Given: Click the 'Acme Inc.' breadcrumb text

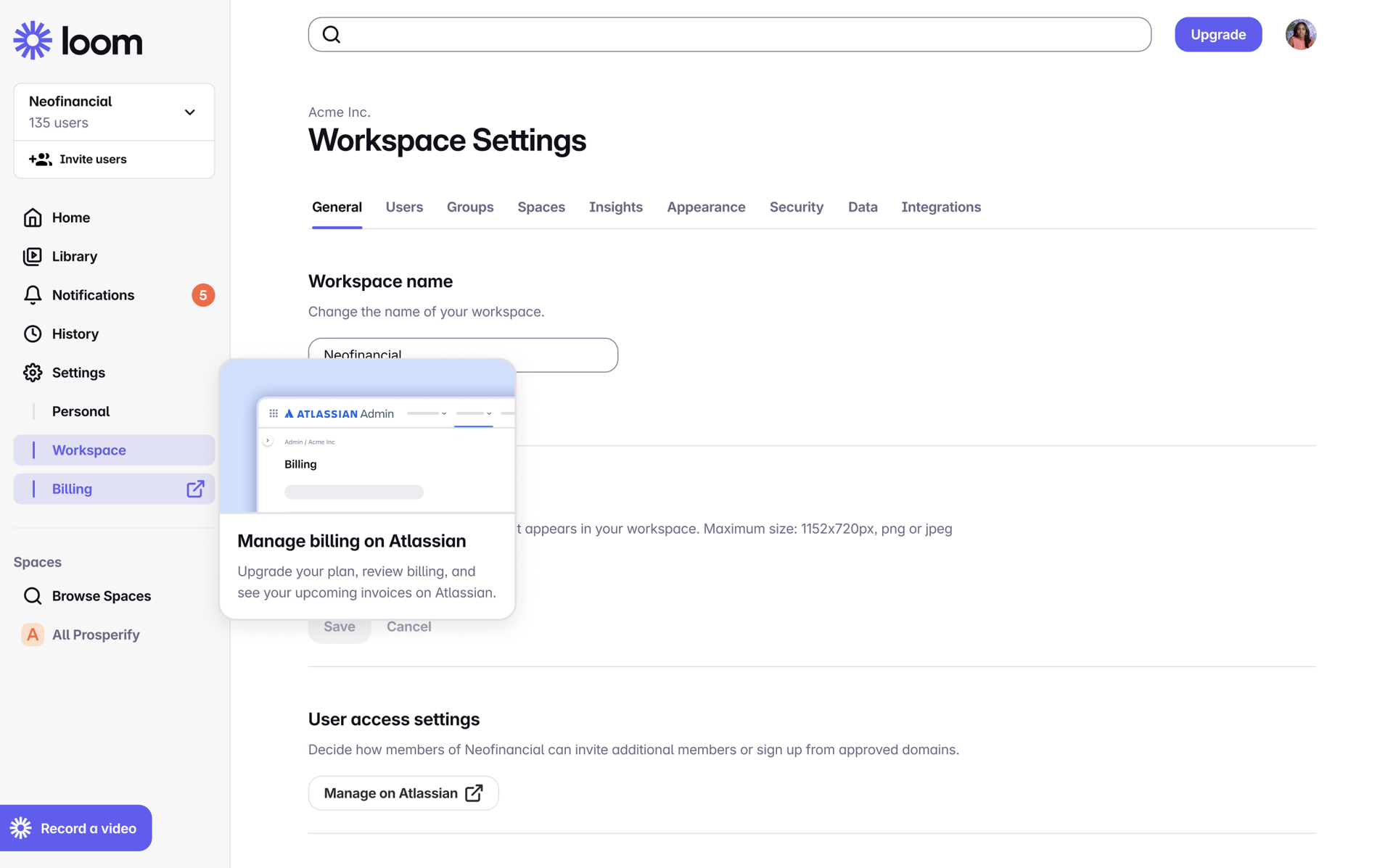Looking at the screenshot, I should coord(340,112).
